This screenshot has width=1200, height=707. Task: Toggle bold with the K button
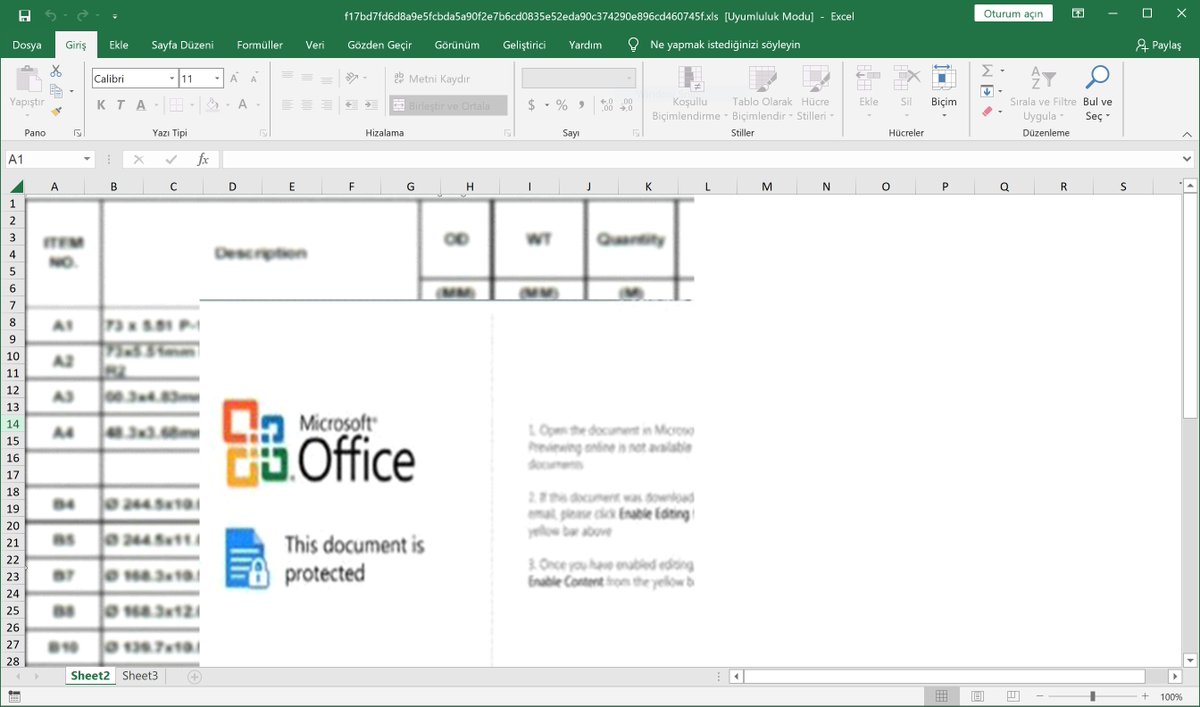pyautogui.click(x=101, y=105)
